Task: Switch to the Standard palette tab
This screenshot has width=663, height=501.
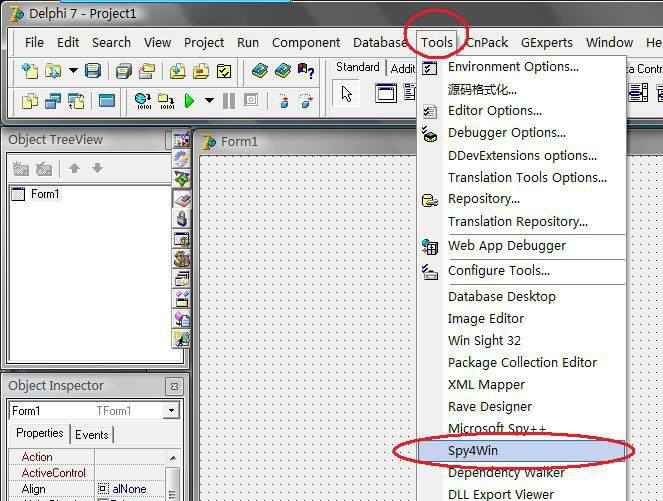Action: coord(357,68)
